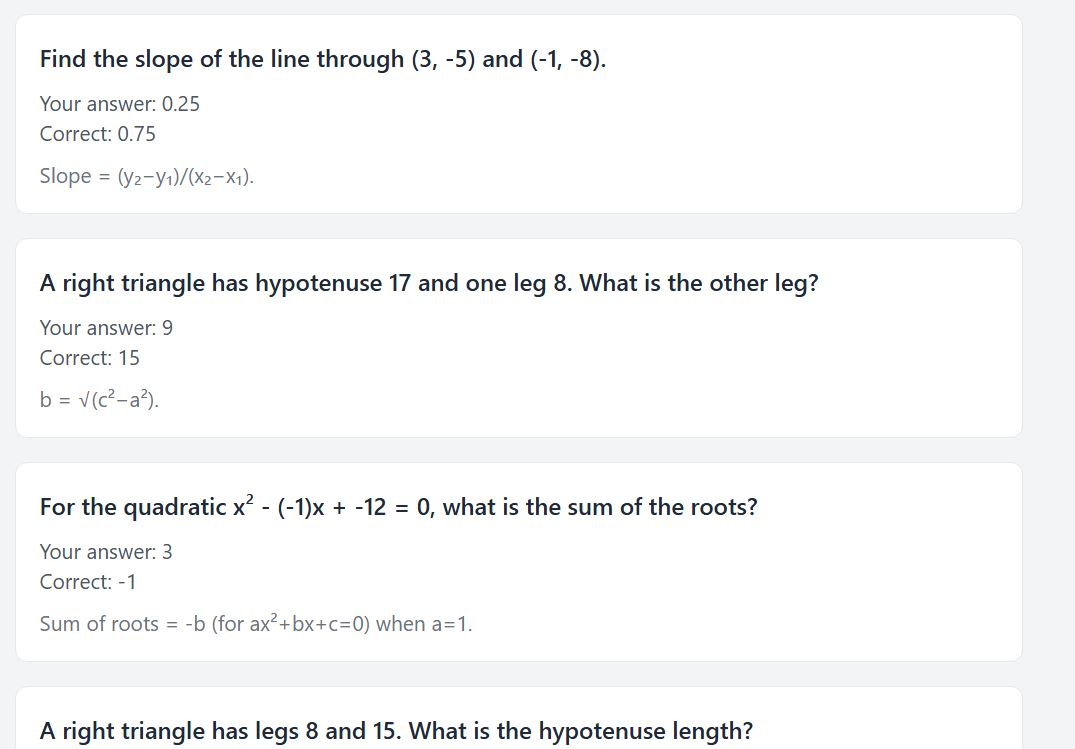
Task: Click the hypotenuse 17 question heading
Action: pyautogui.click(x=429, y=283)
